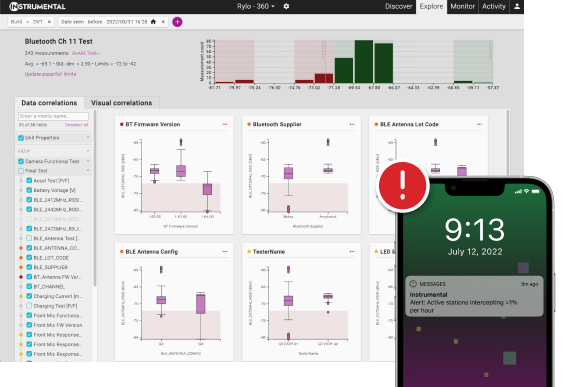Screen dimensions: 562x387
Task: Open Bluetooth Supplier chart options menu
Action: pyautogui.click(x=352, y=124)
